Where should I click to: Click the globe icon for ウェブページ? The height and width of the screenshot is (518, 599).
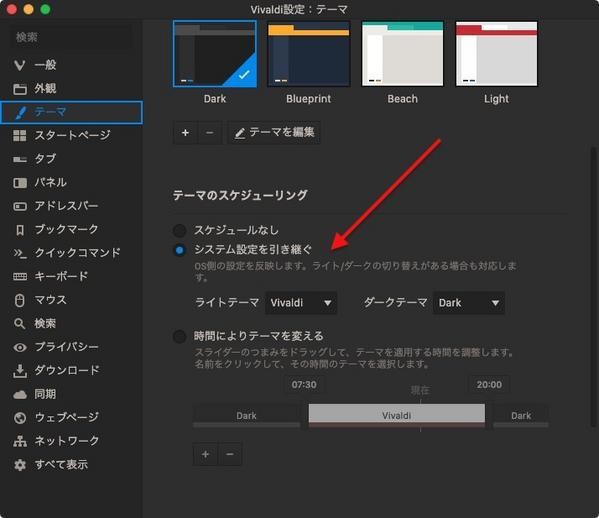[x=20, y=418]
